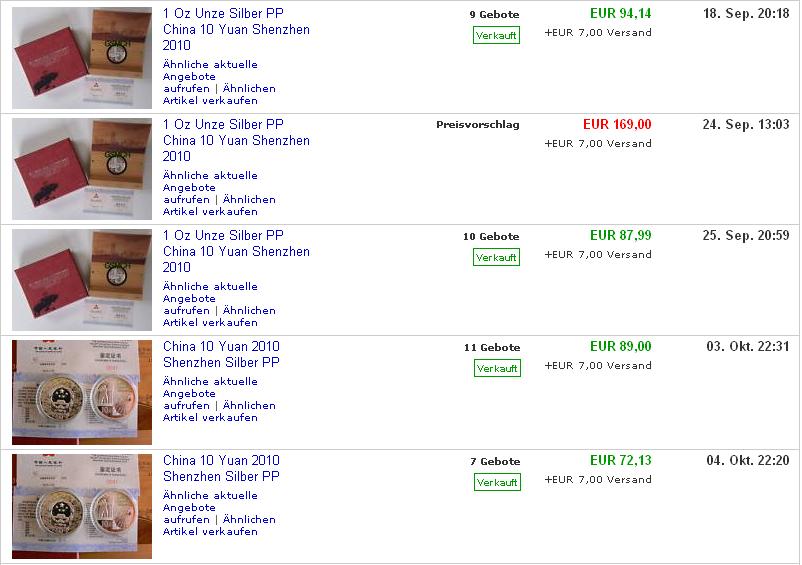The height and width of the screenshot is (565, 802).
Task: Click Verkauft badge on the 7 Gebote listing
Action: point(496,482)
